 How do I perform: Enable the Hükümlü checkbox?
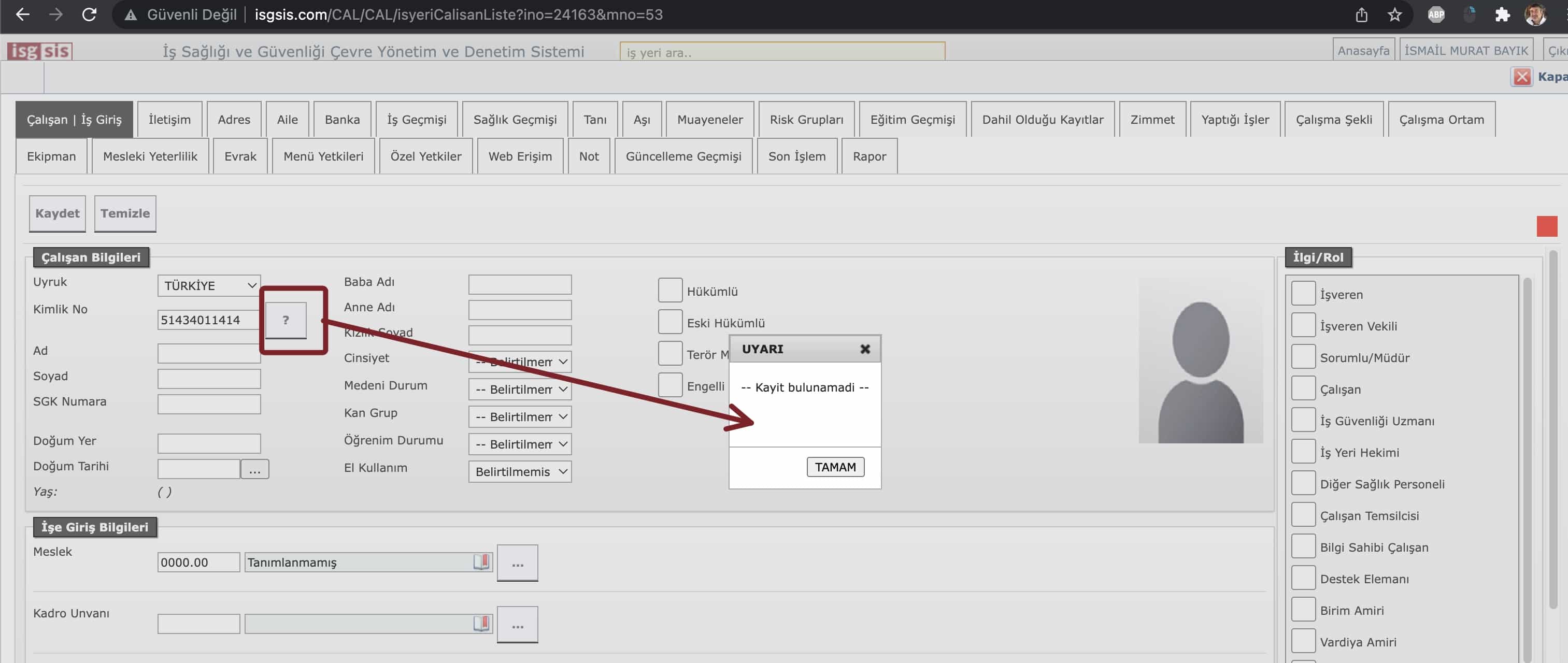pos(669,291)
